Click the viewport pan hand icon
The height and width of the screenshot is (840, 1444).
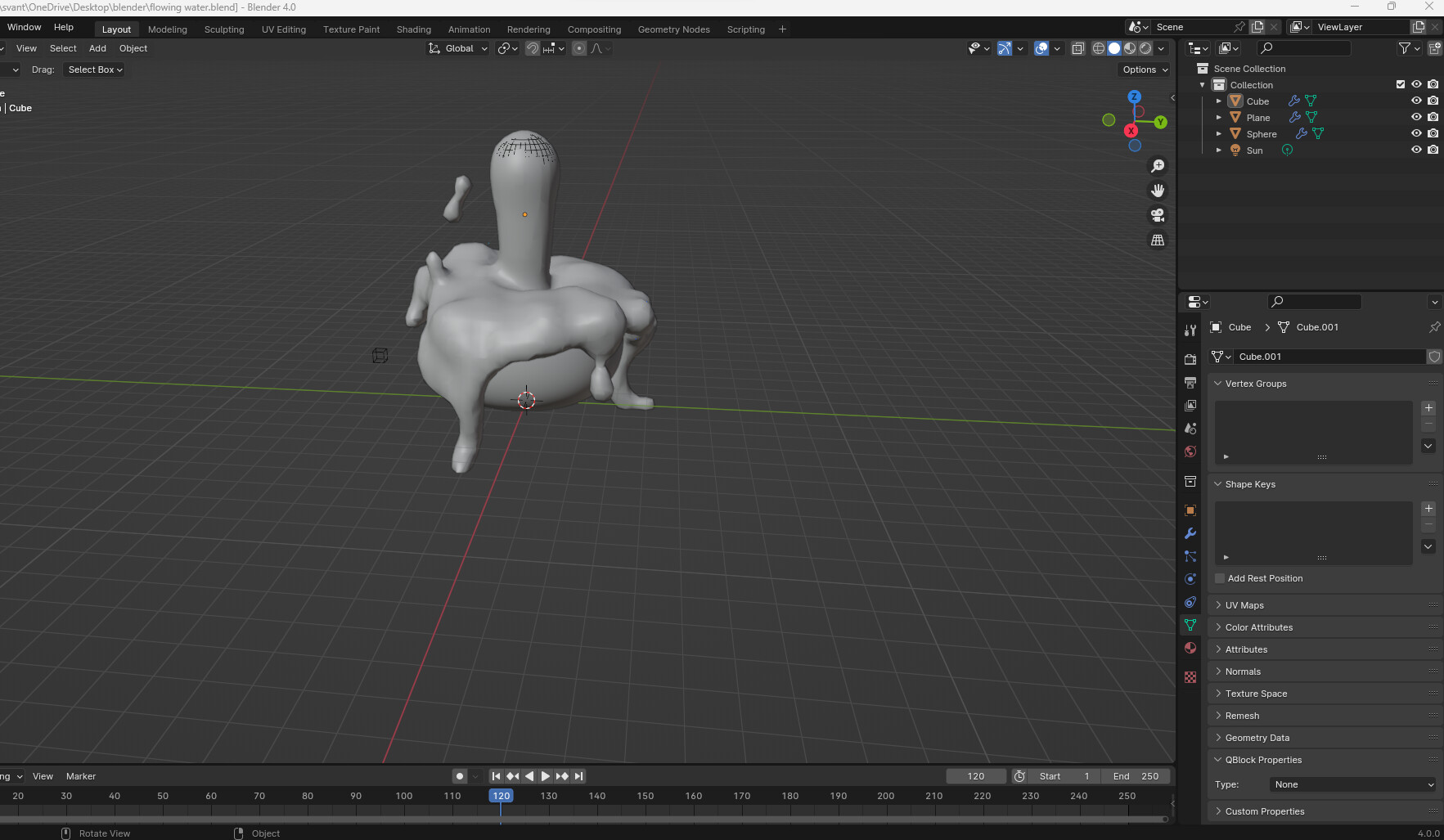click(x=1158, y=191)
